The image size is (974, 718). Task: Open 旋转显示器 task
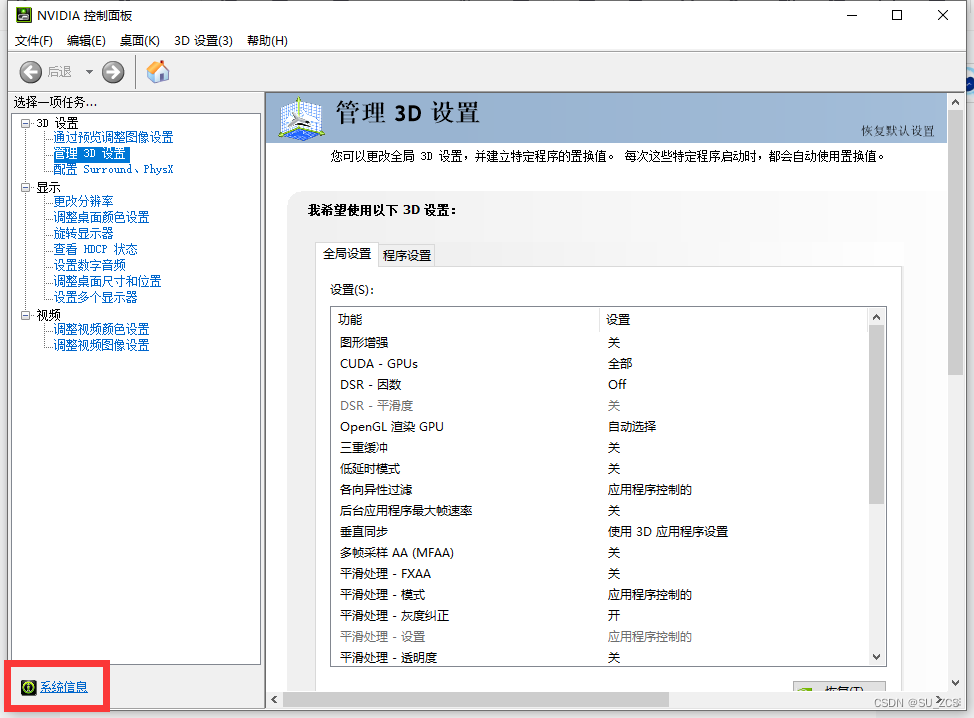(83, 233)
